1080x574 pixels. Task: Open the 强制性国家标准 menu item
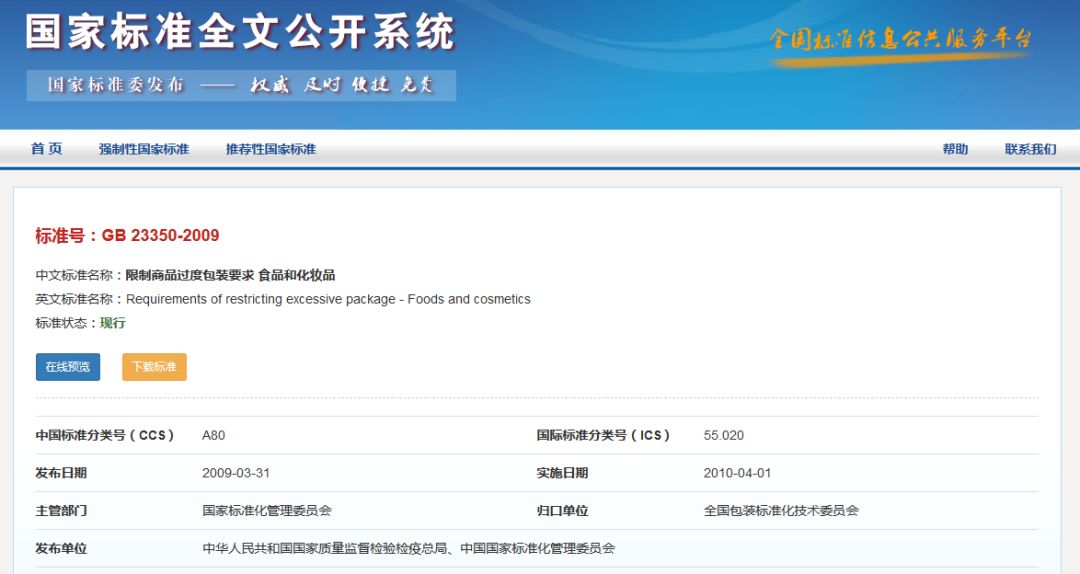pyautogui.click(x=143, y=149)
